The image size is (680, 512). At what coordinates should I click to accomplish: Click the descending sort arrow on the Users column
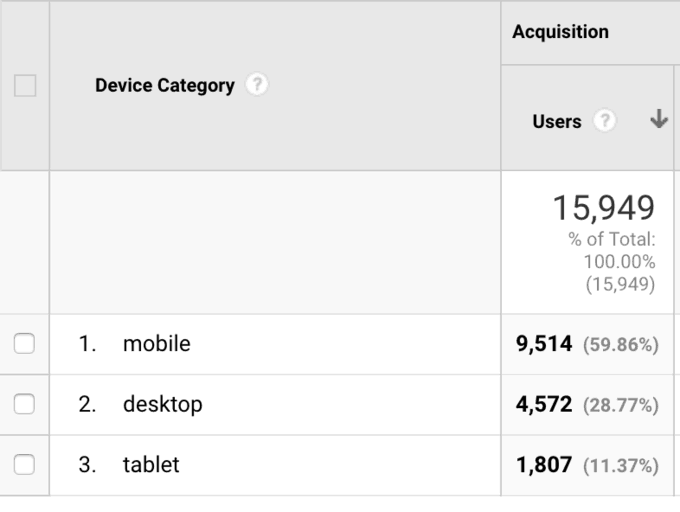pyautogui.click(x=659, y=119)
